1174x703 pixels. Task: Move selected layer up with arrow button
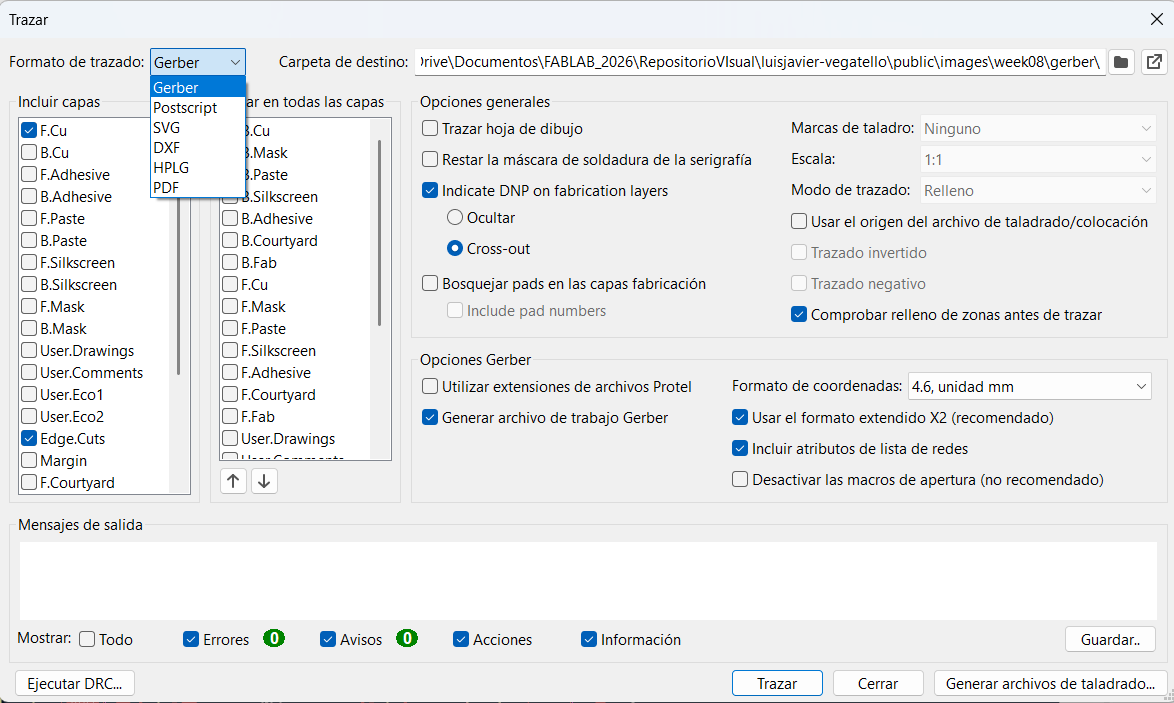coord(233,481)
